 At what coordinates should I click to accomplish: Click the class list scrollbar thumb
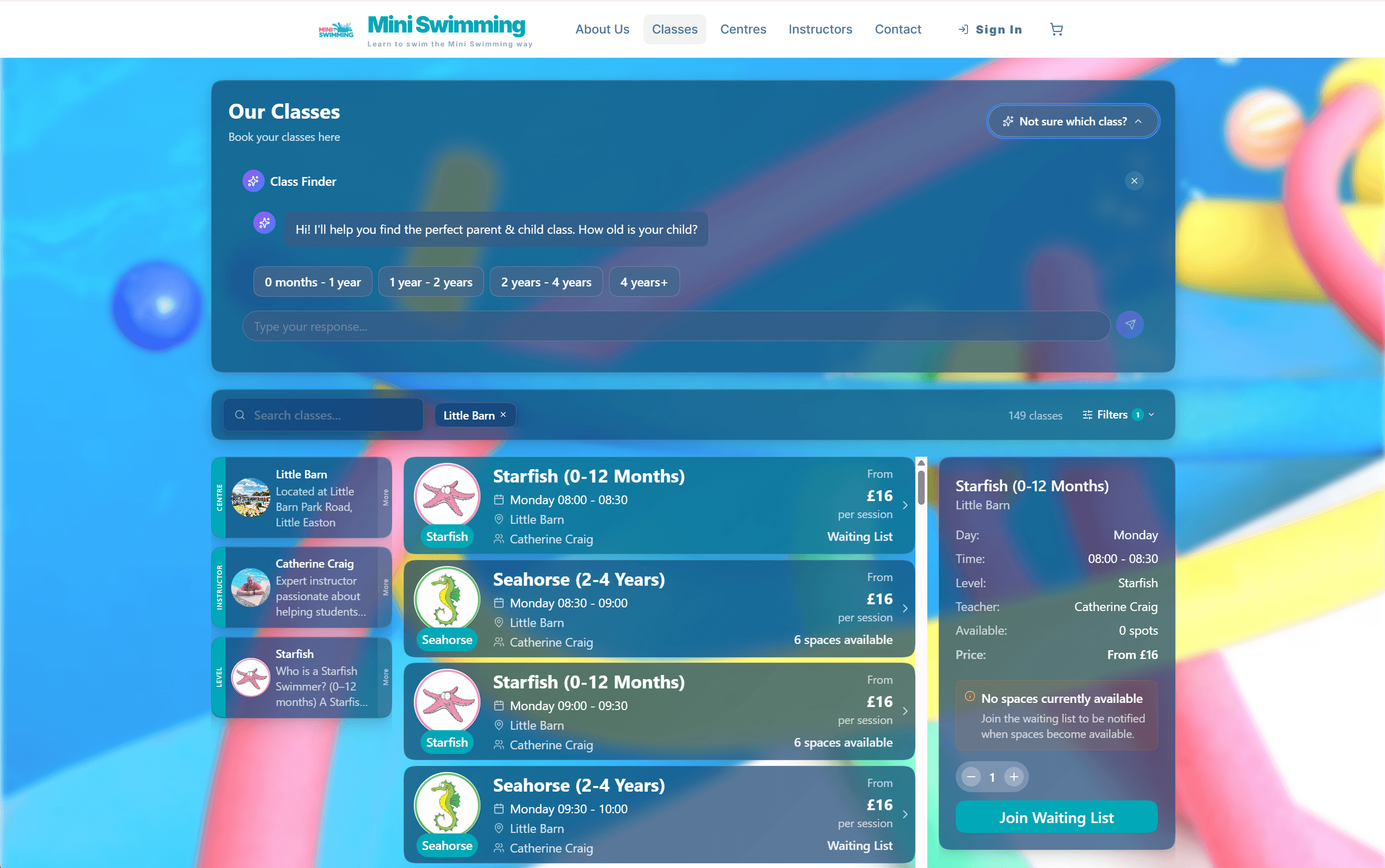[921, 487]
